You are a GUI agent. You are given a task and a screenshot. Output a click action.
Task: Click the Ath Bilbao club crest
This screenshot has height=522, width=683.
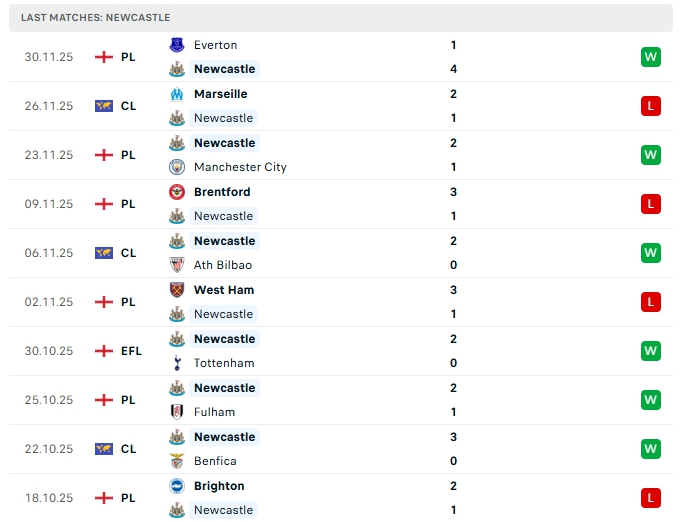[x=177, y=265]
